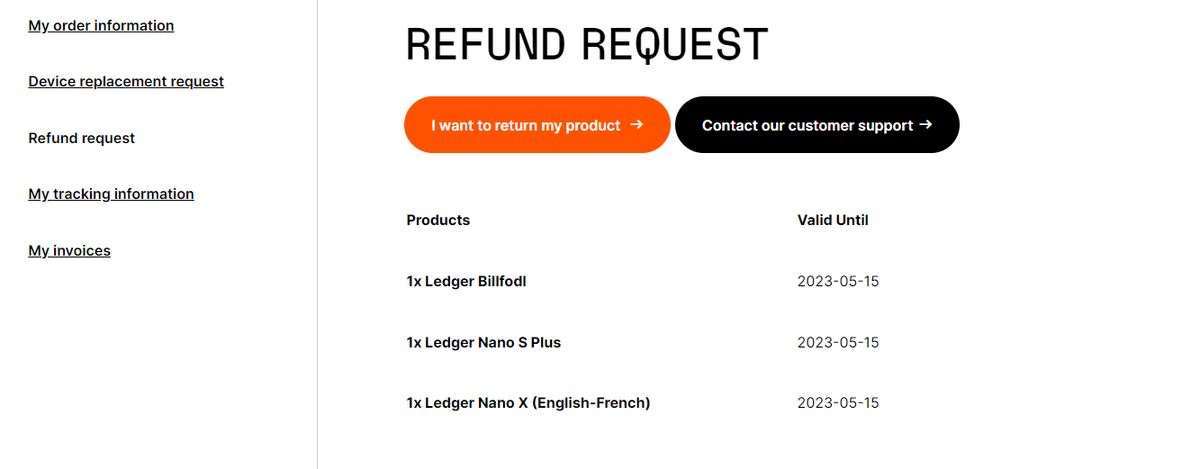Click the Valid Until date for Nano S Plus
The height and width of the screenshot is (469, 1200).
838,343
